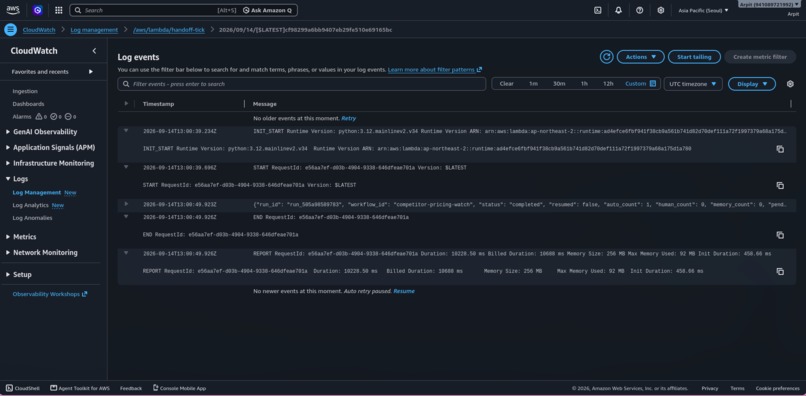
Task: Open Log Anomalies in sidebar
Action: (32, 218)
